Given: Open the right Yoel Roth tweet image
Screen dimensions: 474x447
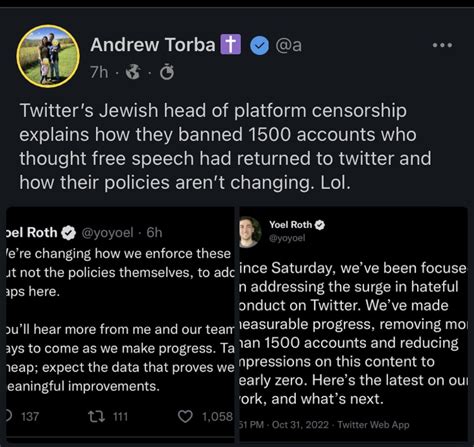Looking at the screenshot, I should click(354, 324).
